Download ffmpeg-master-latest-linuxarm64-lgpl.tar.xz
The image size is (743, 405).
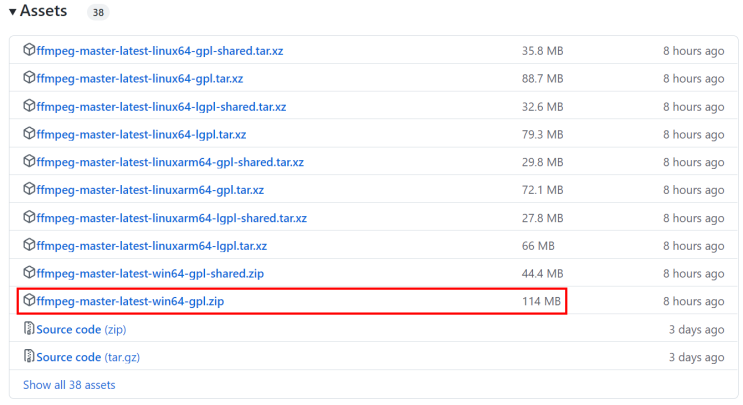tap(152, 246)
